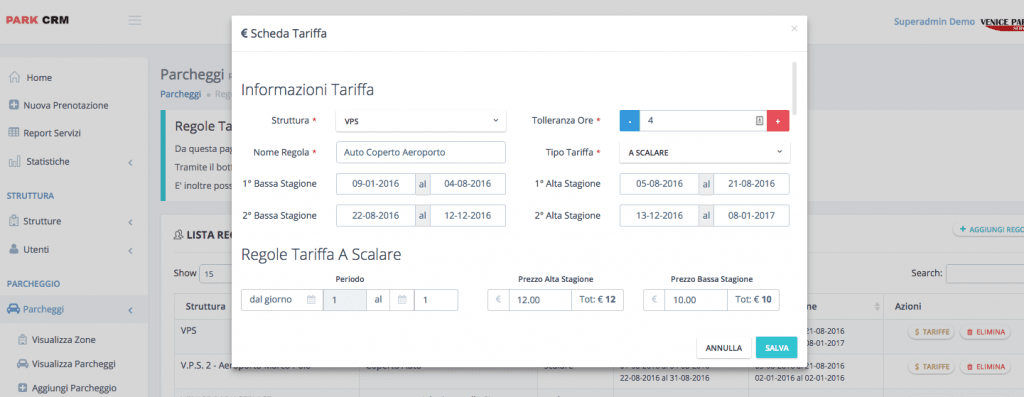Viewport: 1024px width, 397px height.
Task: Click 1° Alta Stagione start date 05-08-2016
Action: (x=659, y=184)
